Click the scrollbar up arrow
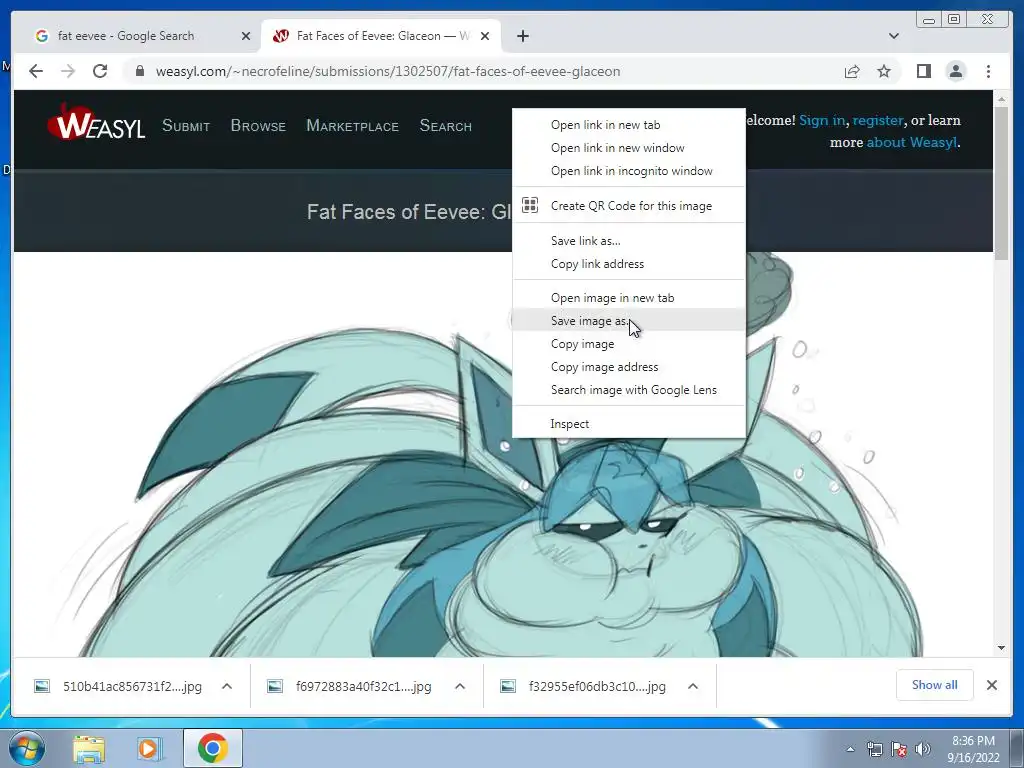 pyautogui.click(x=1002, y=99)
